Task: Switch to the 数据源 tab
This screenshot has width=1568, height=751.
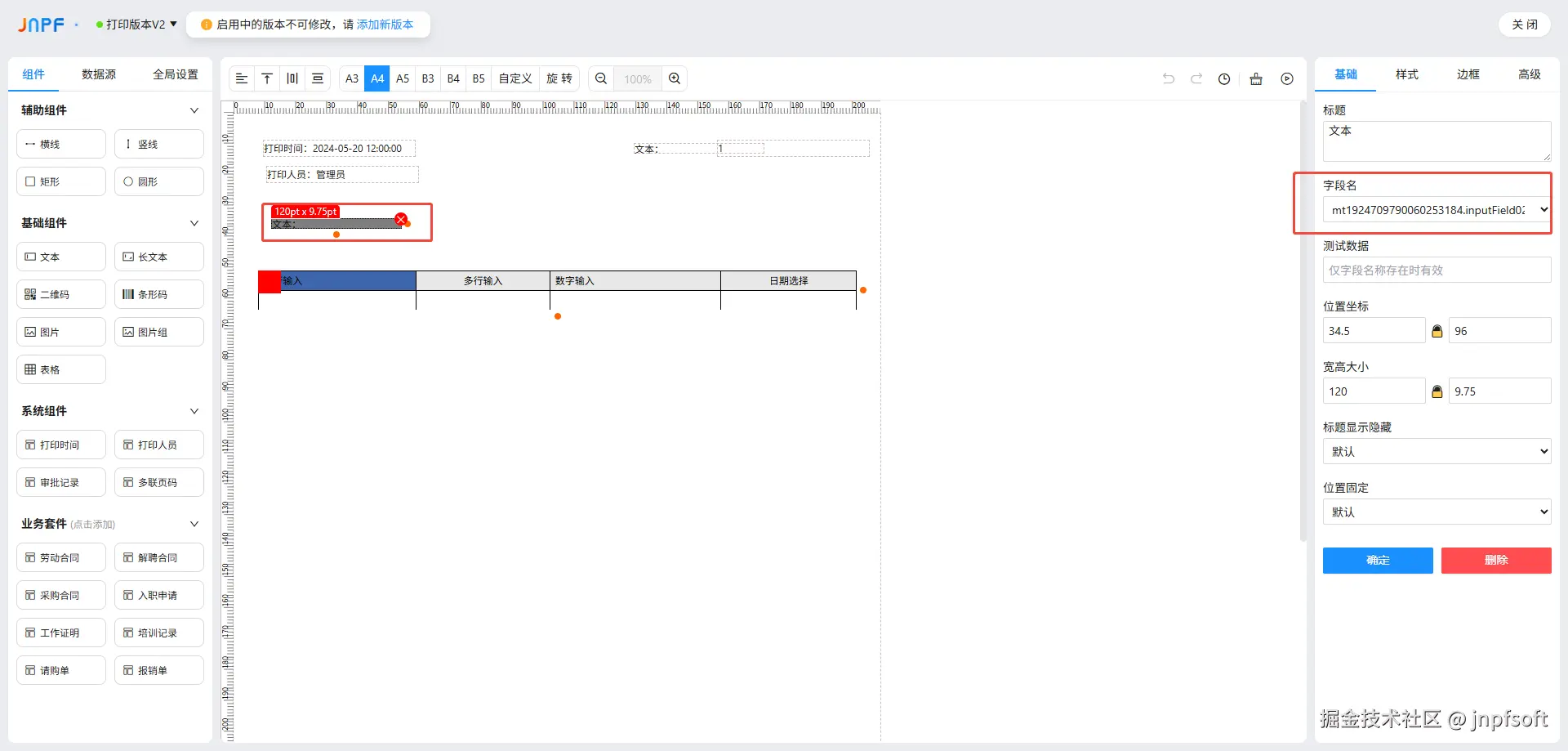Action: [99, 74]
